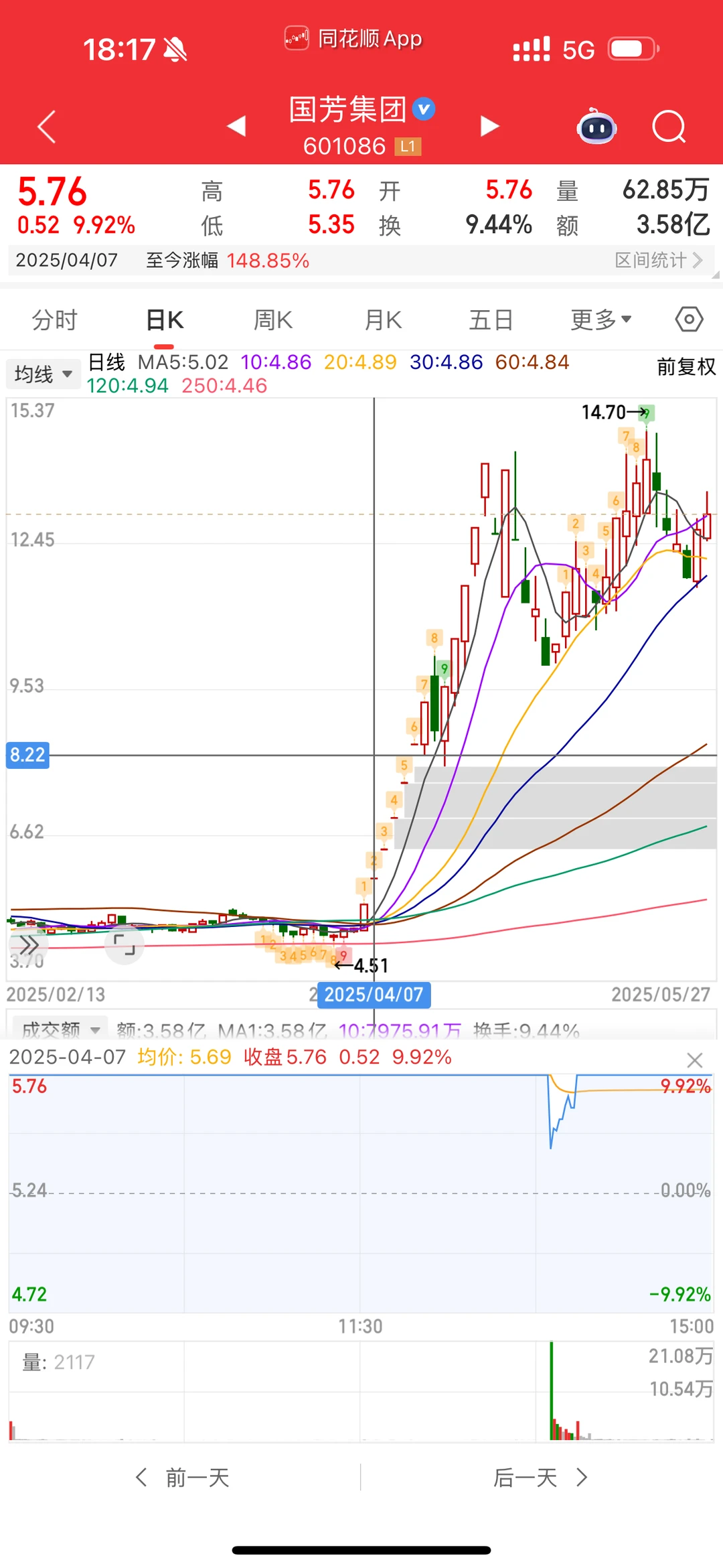The image size is (723, 1568).
Task: Open stock search magnifier
Action: 669,126
